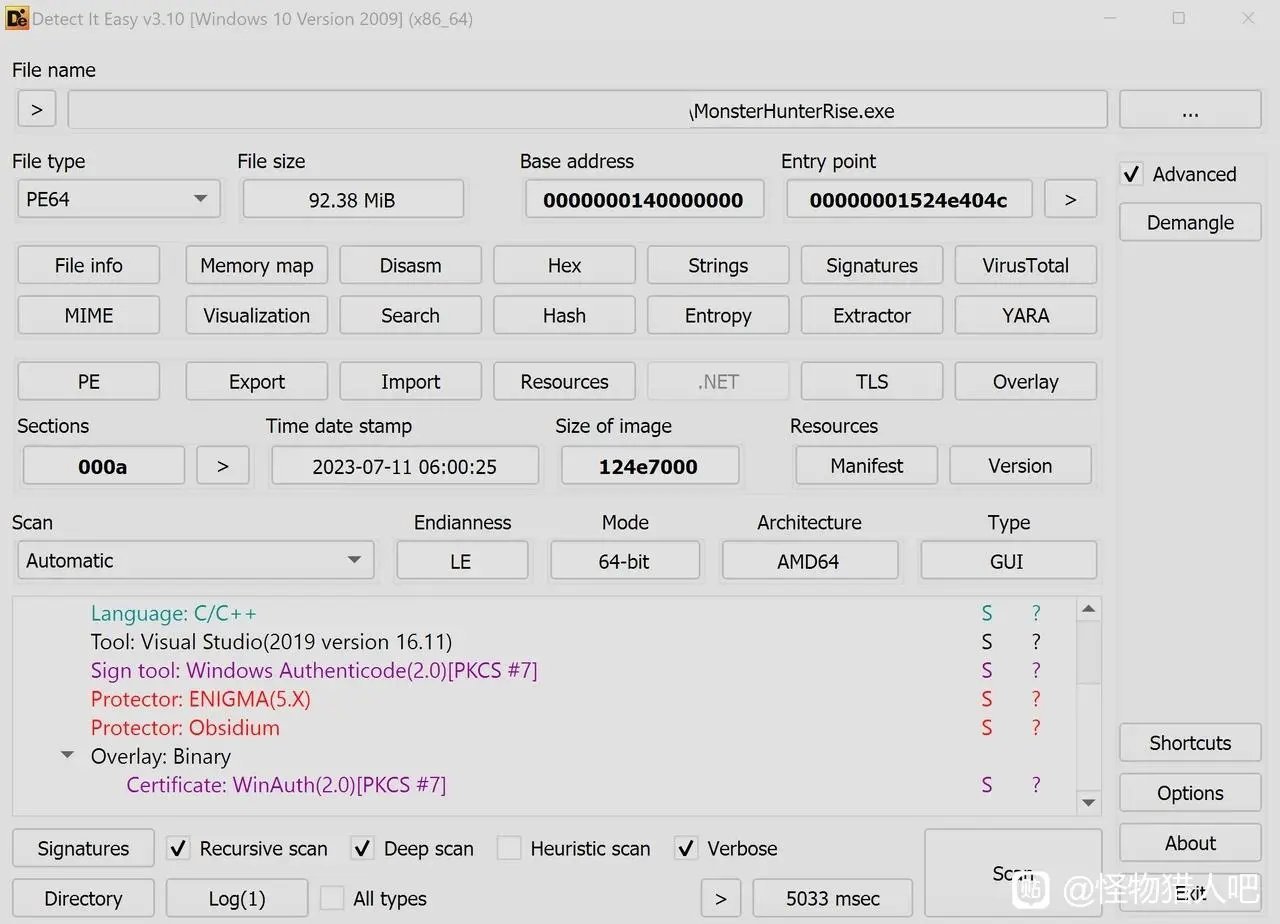
Task: Uncheck the Deep scan option
Action: pyautogui.click(x=362, y=848)
